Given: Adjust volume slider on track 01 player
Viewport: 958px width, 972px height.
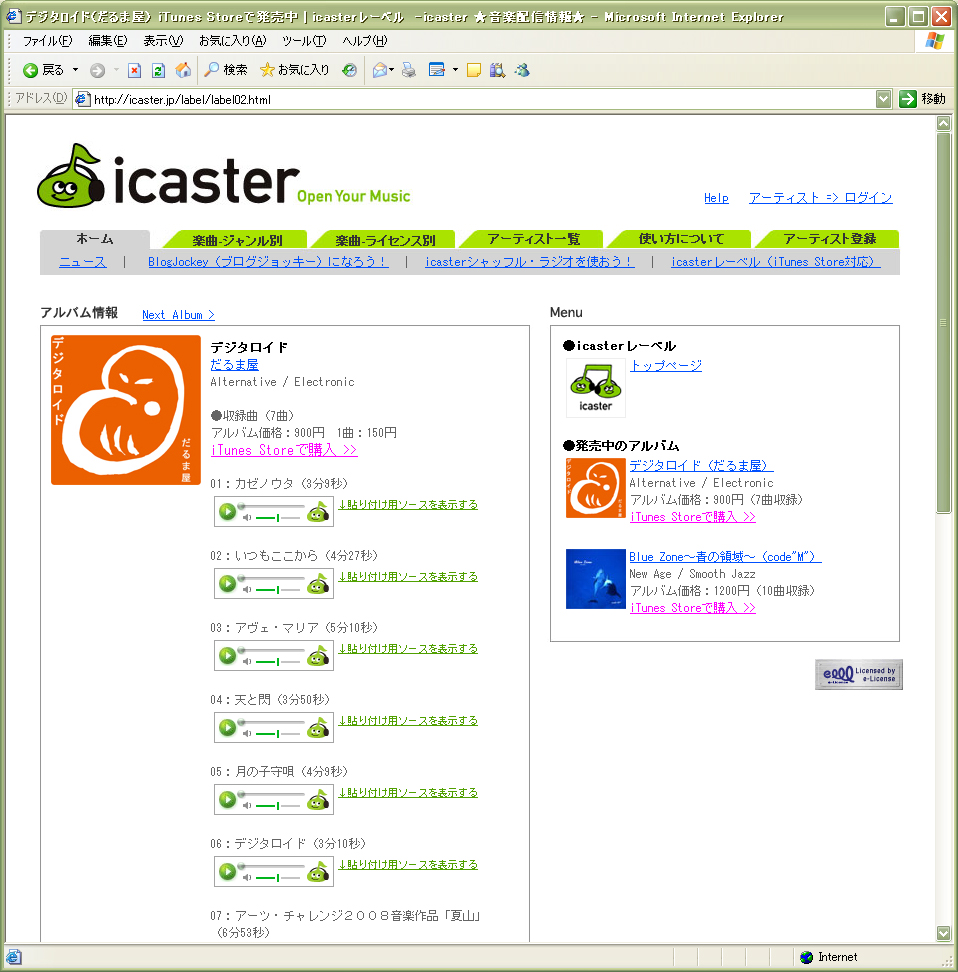Looking at the screenshot, I should (x=277, y=518).
